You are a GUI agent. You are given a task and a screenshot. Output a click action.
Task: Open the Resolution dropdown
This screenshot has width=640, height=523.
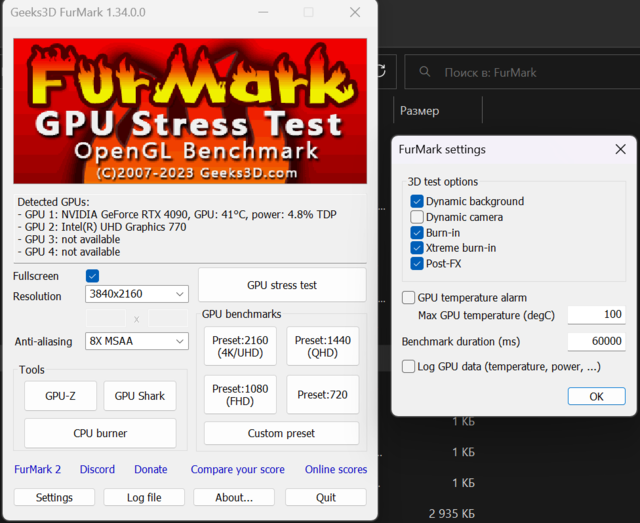tap(136, 295)
